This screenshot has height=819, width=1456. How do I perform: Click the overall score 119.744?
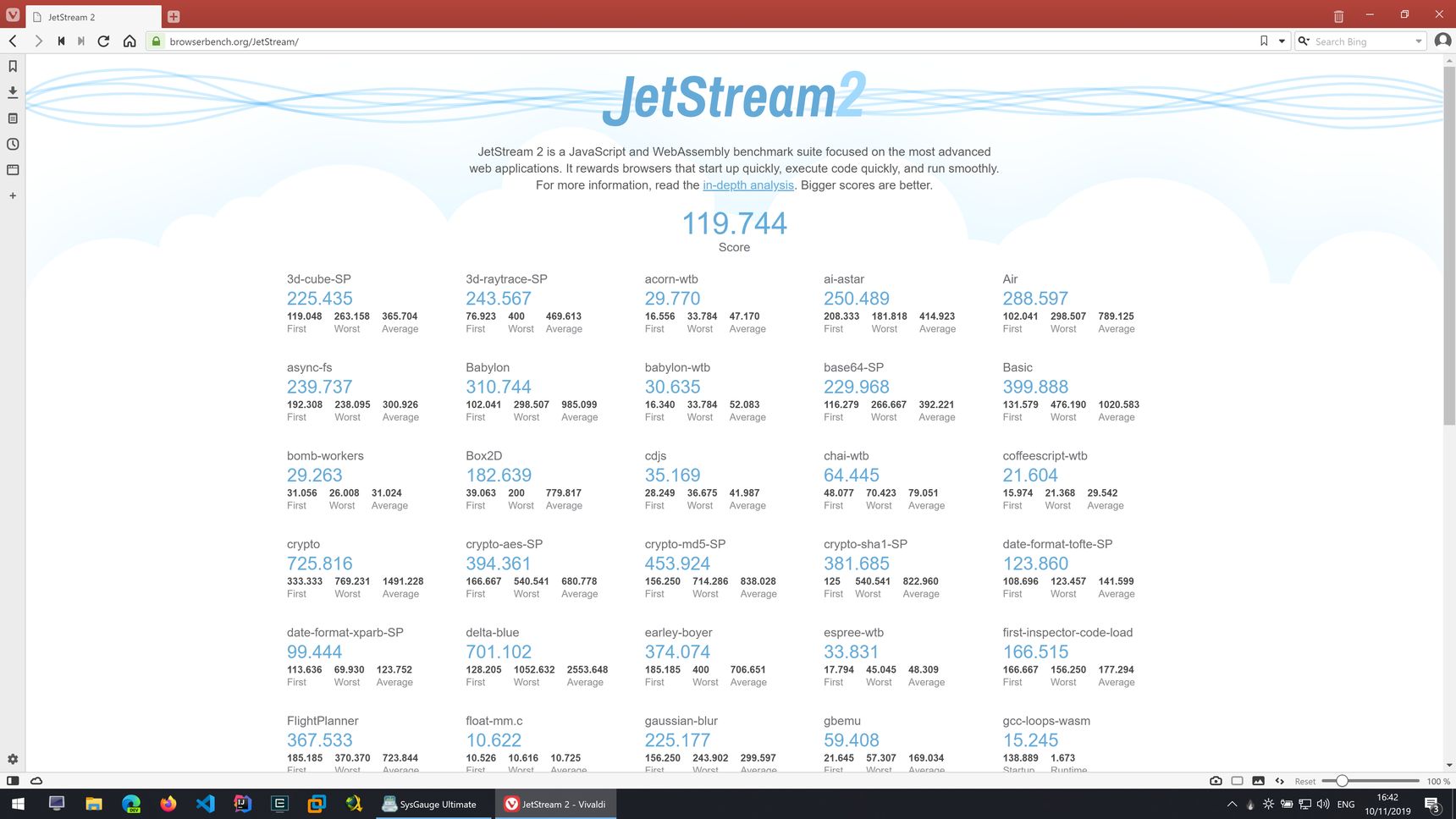pyautogui.click(x=734, y=223)
